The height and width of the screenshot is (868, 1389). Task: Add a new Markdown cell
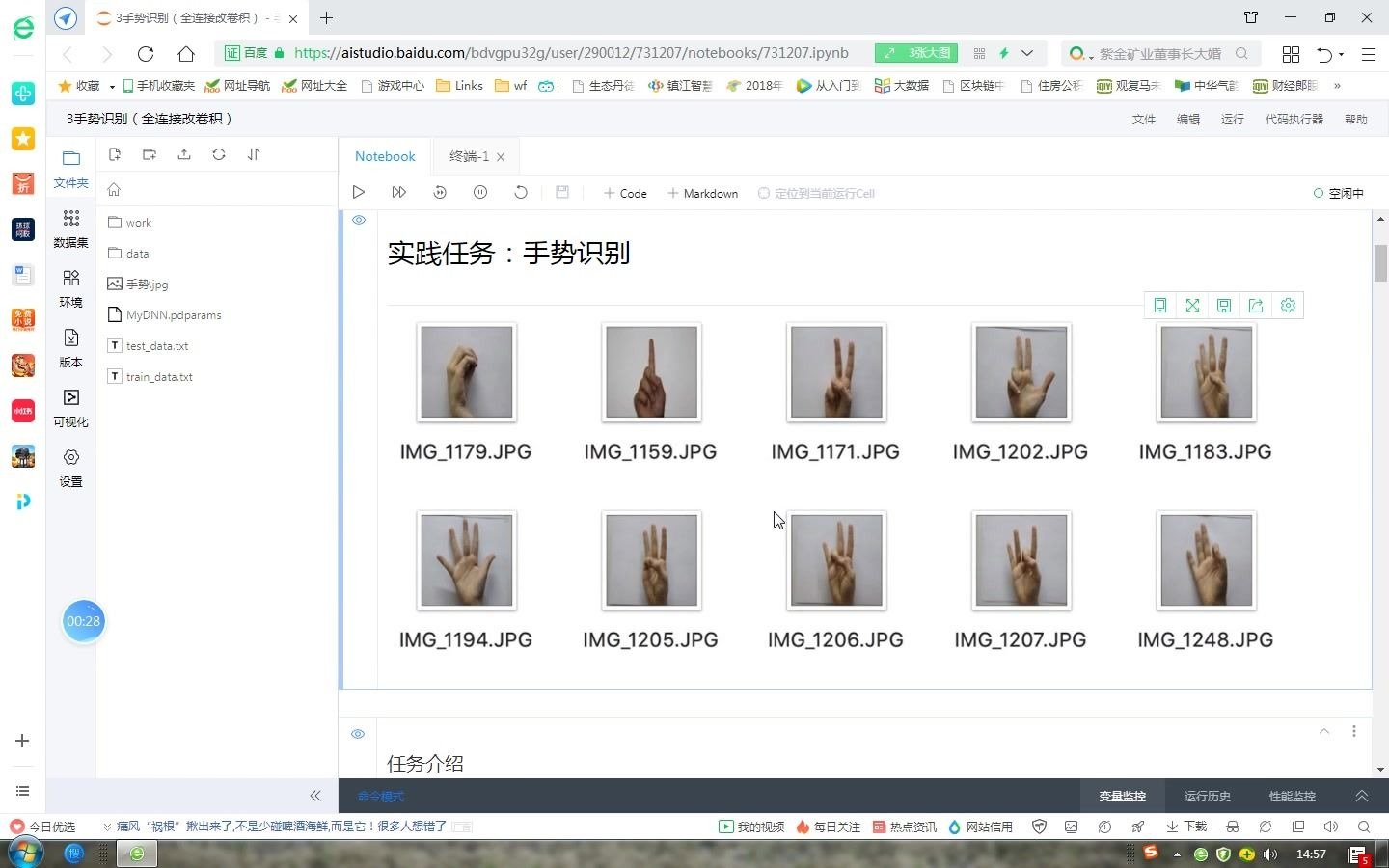703,194
